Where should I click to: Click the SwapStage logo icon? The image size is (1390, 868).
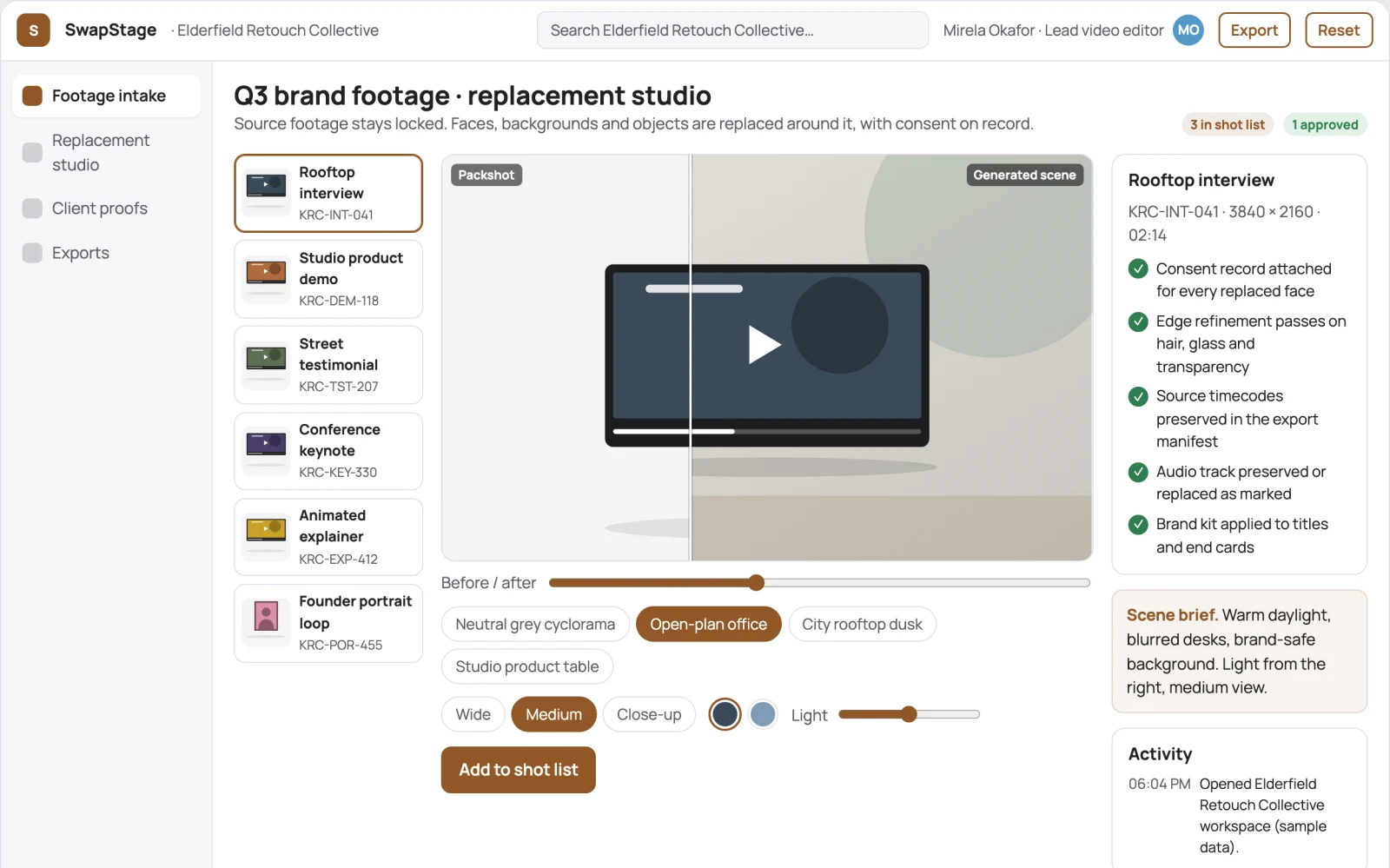coord(33,30)
